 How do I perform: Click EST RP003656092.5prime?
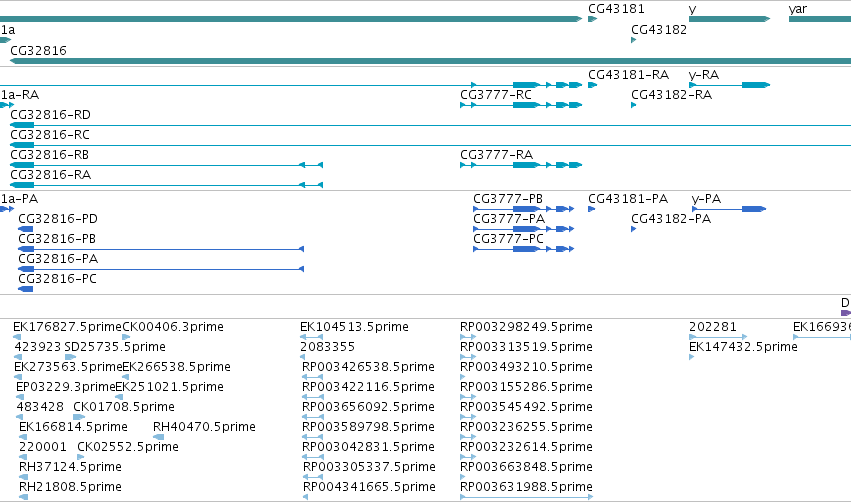(x=368, y=407)
